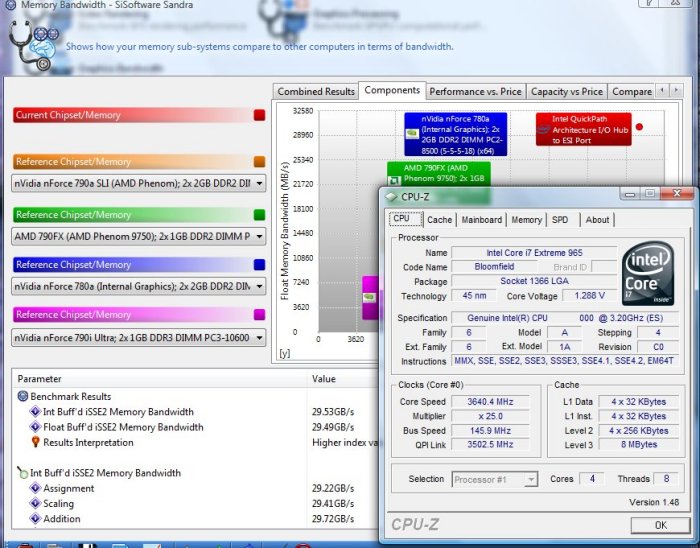Click the Level 3 8 MBytes cache field
700x548 pixels.
click(639, 444)
